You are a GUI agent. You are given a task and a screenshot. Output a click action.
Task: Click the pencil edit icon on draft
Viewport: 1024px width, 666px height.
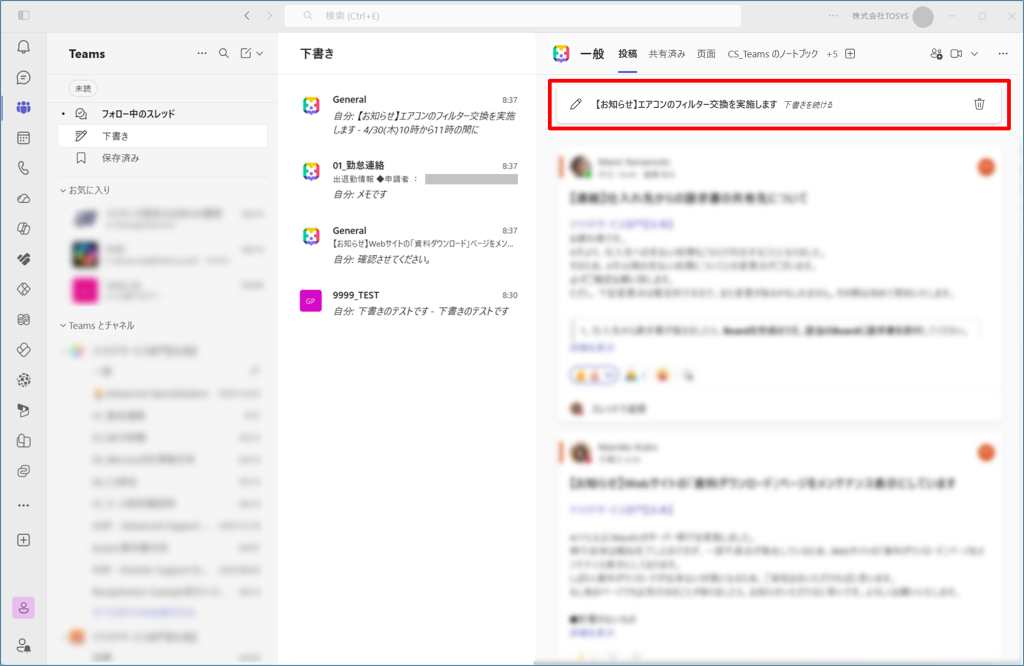click(x=576, y=104)
